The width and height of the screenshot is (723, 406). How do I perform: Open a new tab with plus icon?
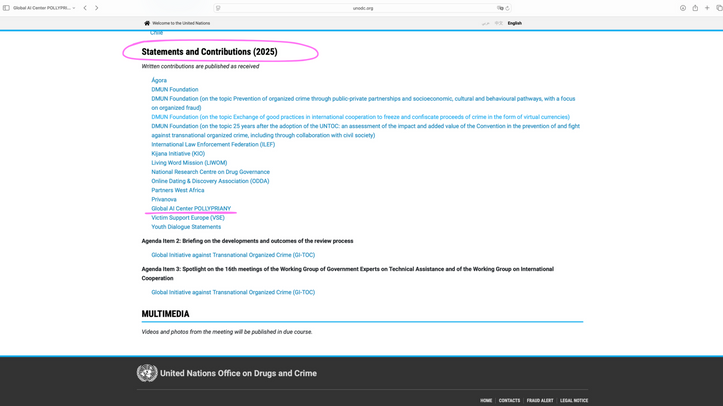(x=707, y=8)
